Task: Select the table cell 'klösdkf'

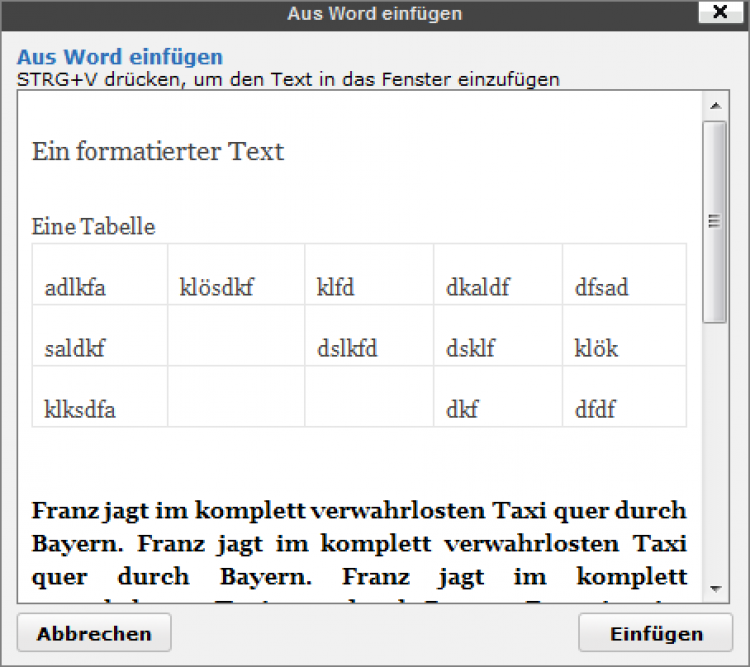Action: [216, 289]
